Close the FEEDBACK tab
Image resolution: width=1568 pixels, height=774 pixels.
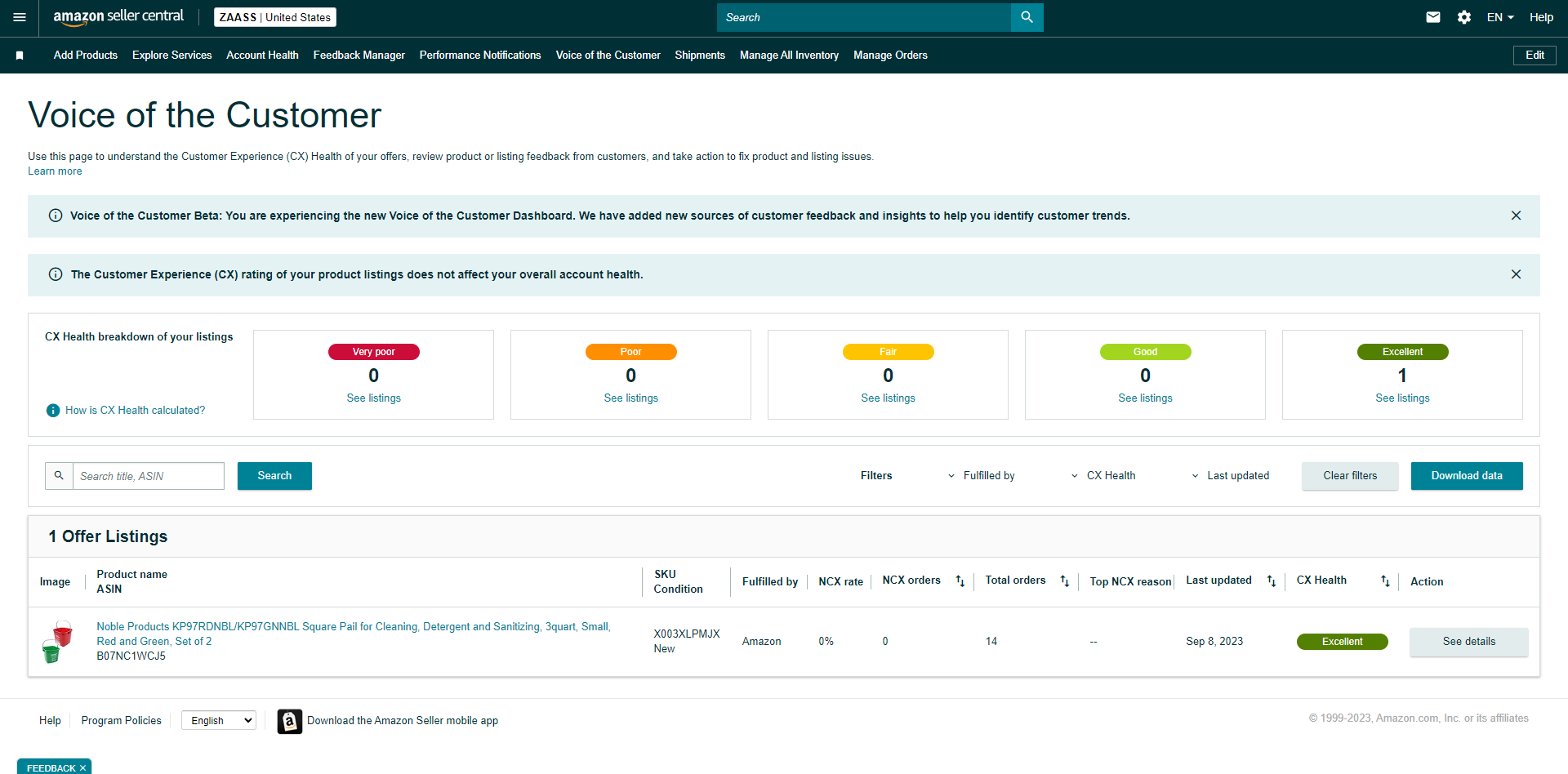tap(82, 768)
